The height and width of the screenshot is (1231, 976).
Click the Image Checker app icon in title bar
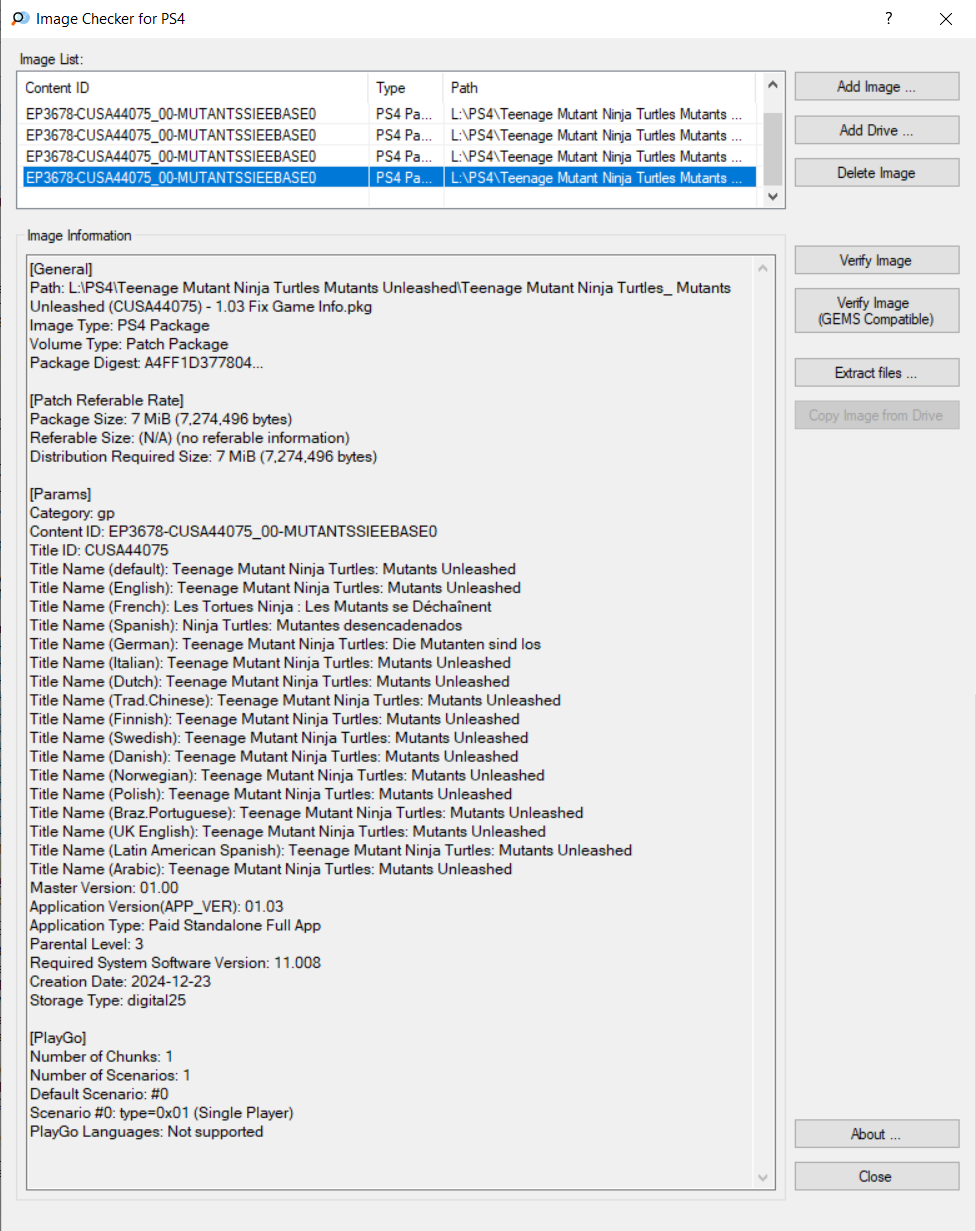pos(19,18)
